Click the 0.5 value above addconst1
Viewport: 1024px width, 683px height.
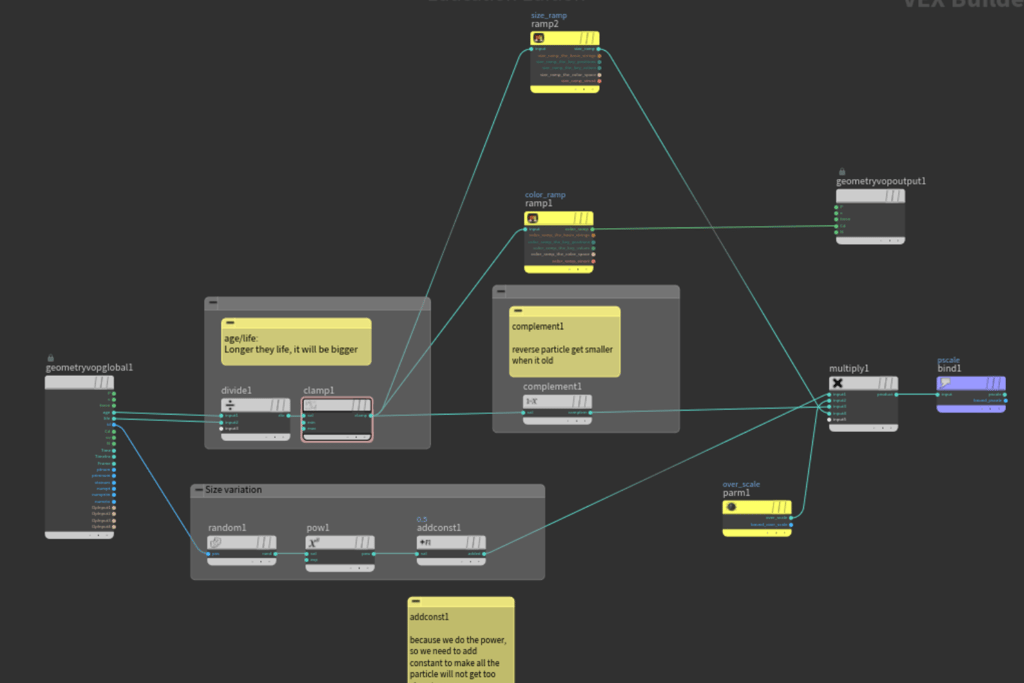tap(422, 520)
